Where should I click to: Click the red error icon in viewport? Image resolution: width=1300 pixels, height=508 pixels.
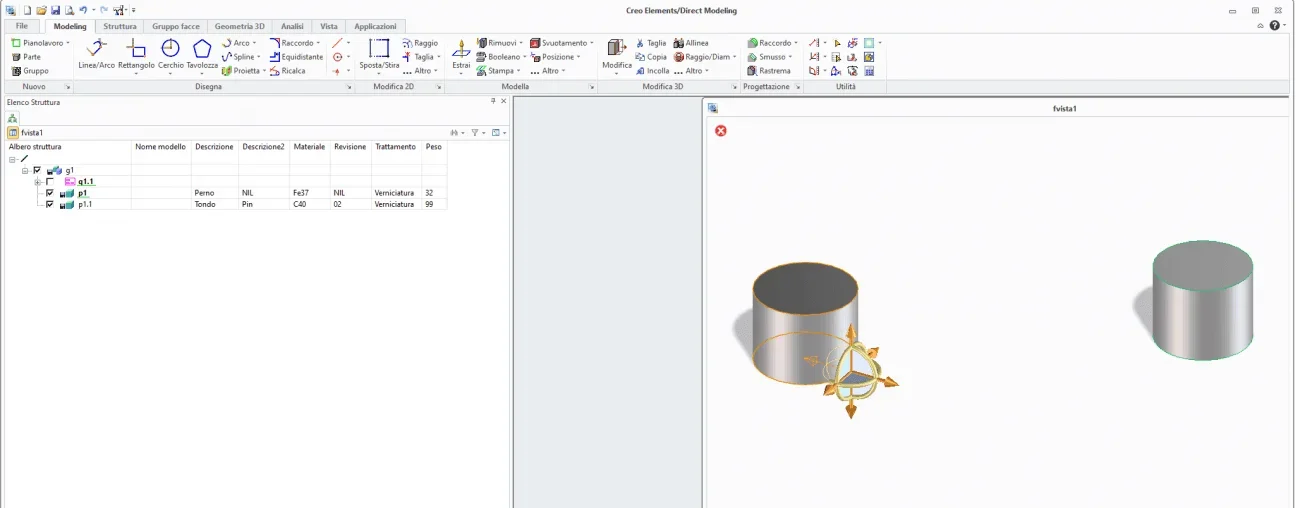721,131
